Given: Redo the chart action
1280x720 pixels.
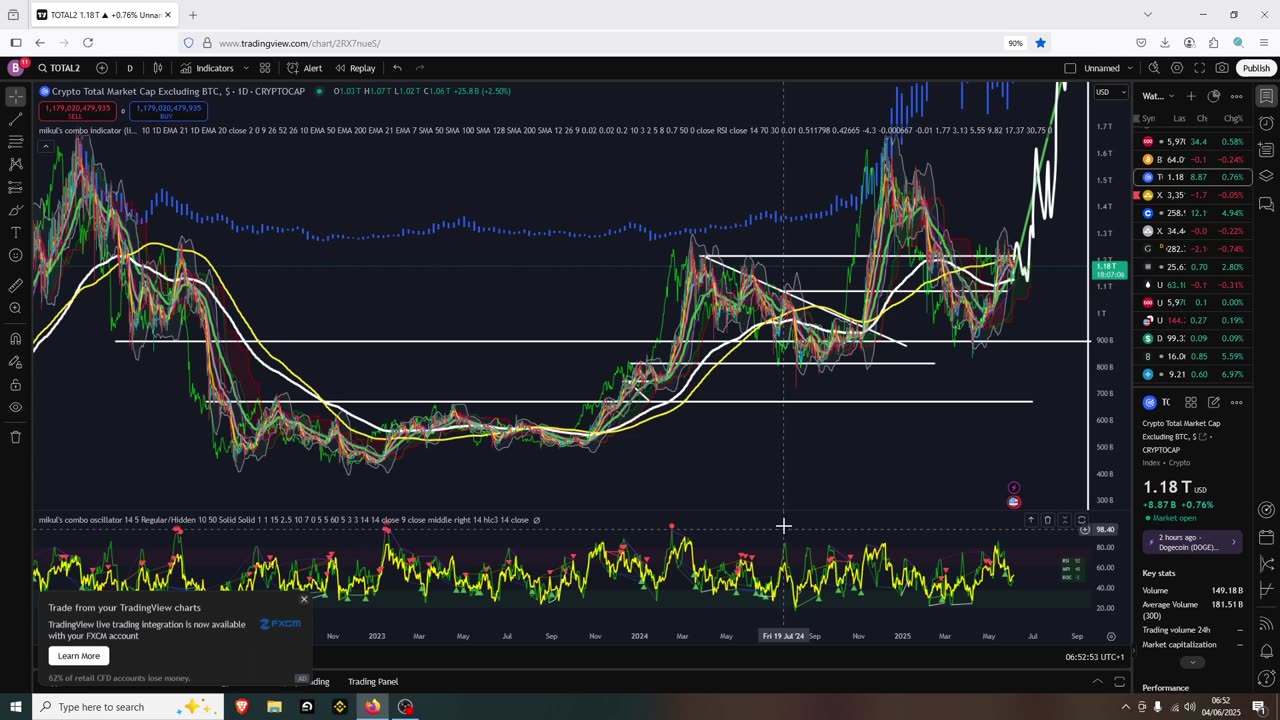Looking at the screenshot, I should click(420, 68).
